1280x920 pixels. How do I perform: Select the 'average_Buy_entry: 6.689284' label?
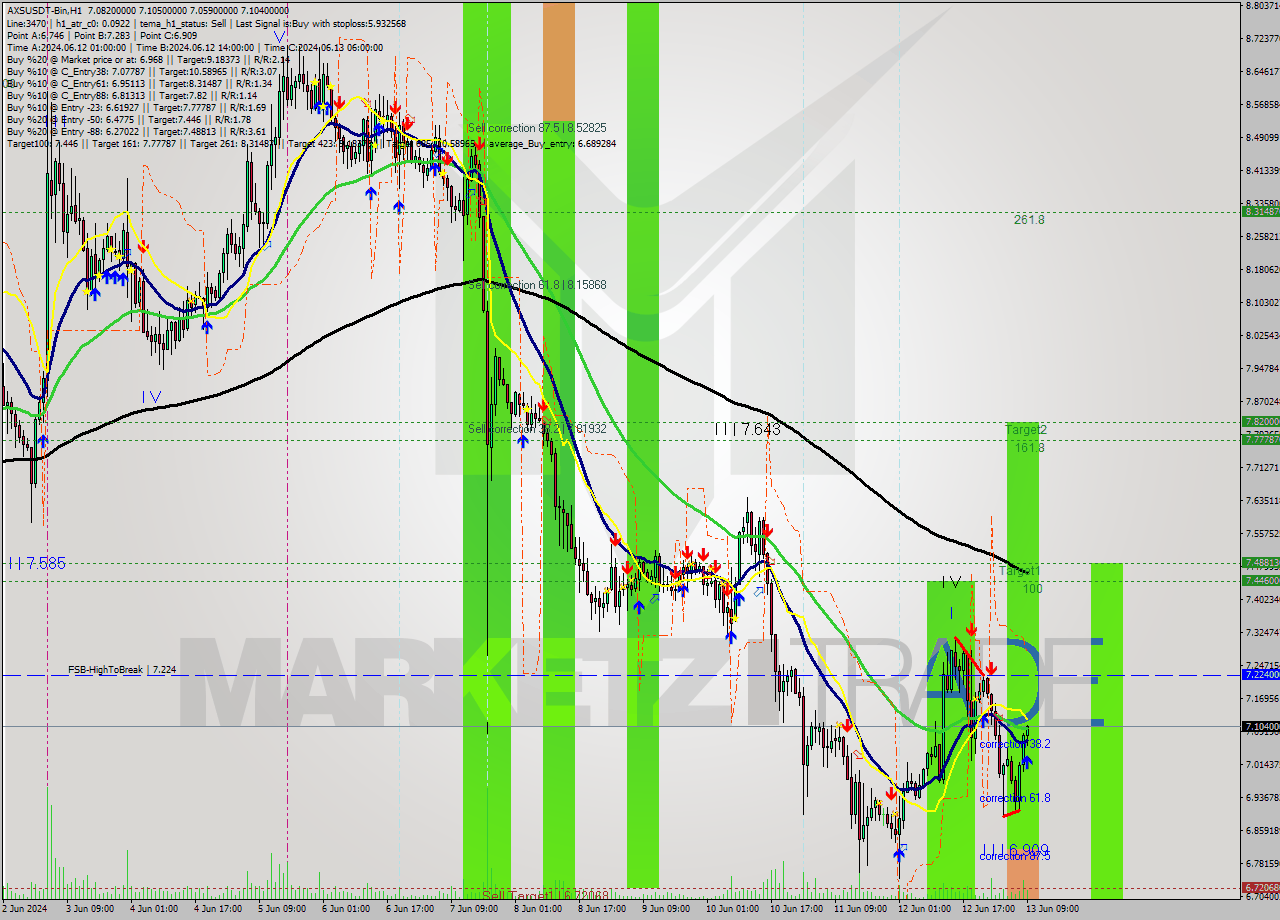click(553, 144)
